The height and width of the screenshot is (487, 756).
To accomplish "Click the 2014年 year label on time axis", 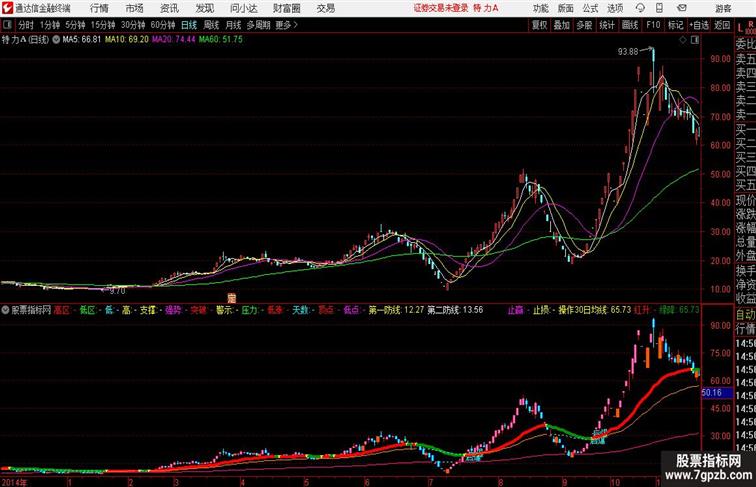I will point(14,482).
